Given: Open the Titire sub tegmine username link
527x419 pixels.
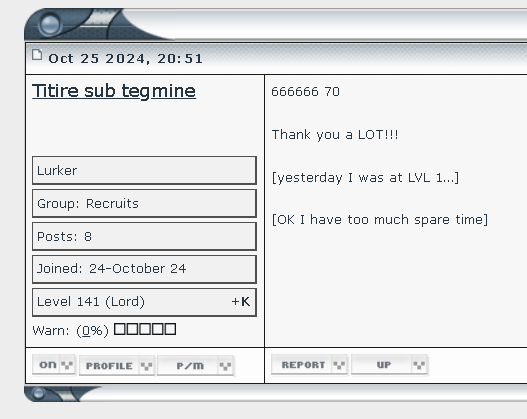Looking at the screenshot, I should click(114, 91).
